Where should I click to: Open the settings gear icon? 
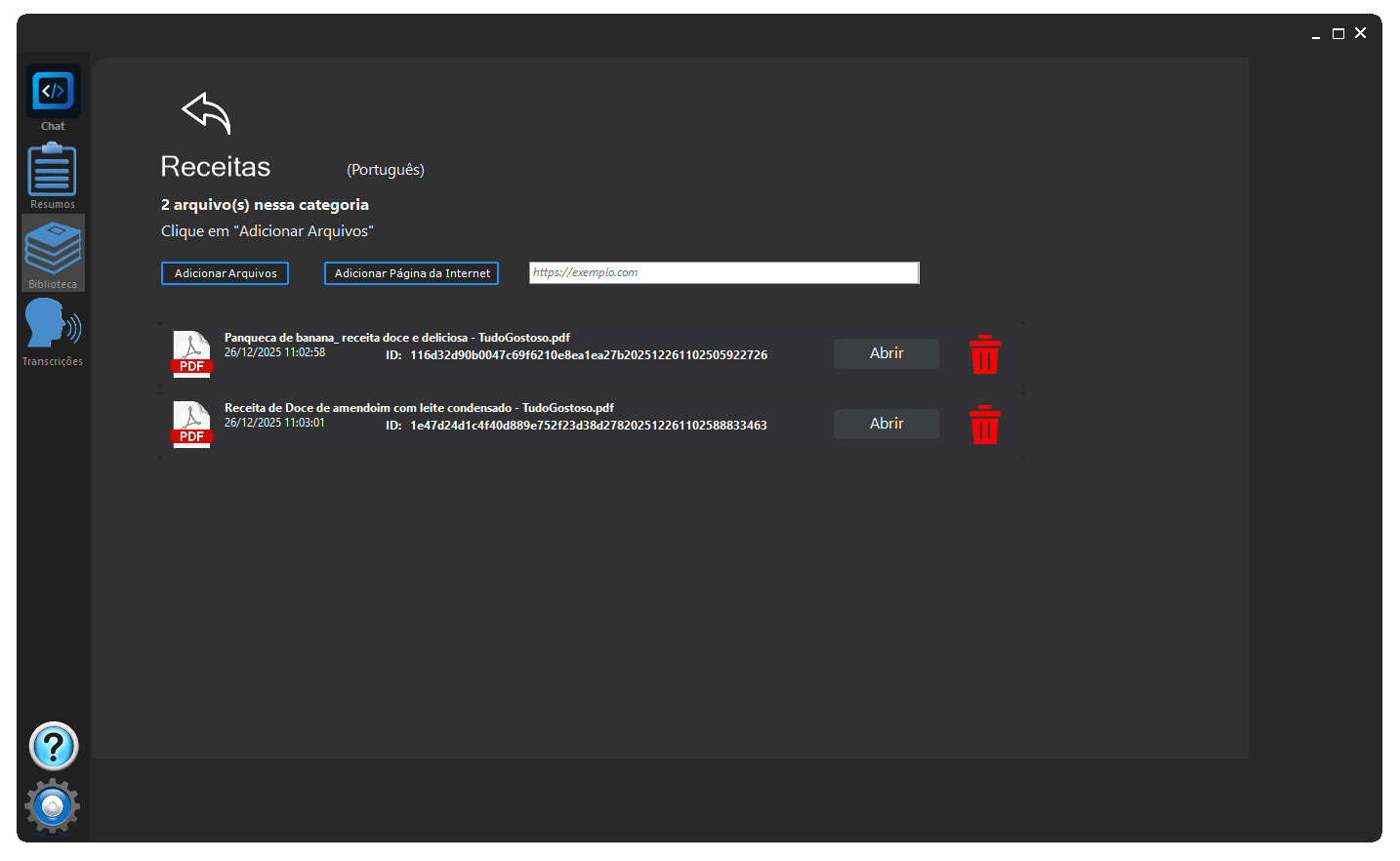coord(53,806)
